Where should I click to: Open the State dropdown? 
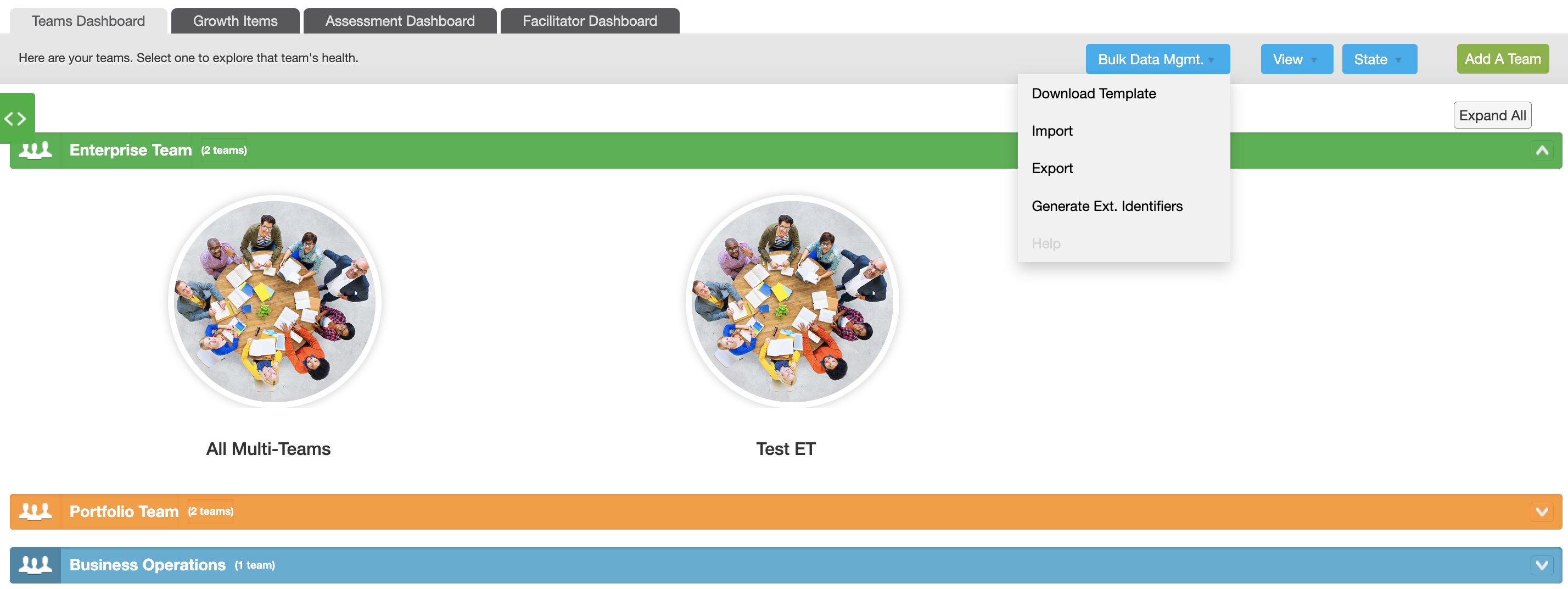pos(1379,59)
